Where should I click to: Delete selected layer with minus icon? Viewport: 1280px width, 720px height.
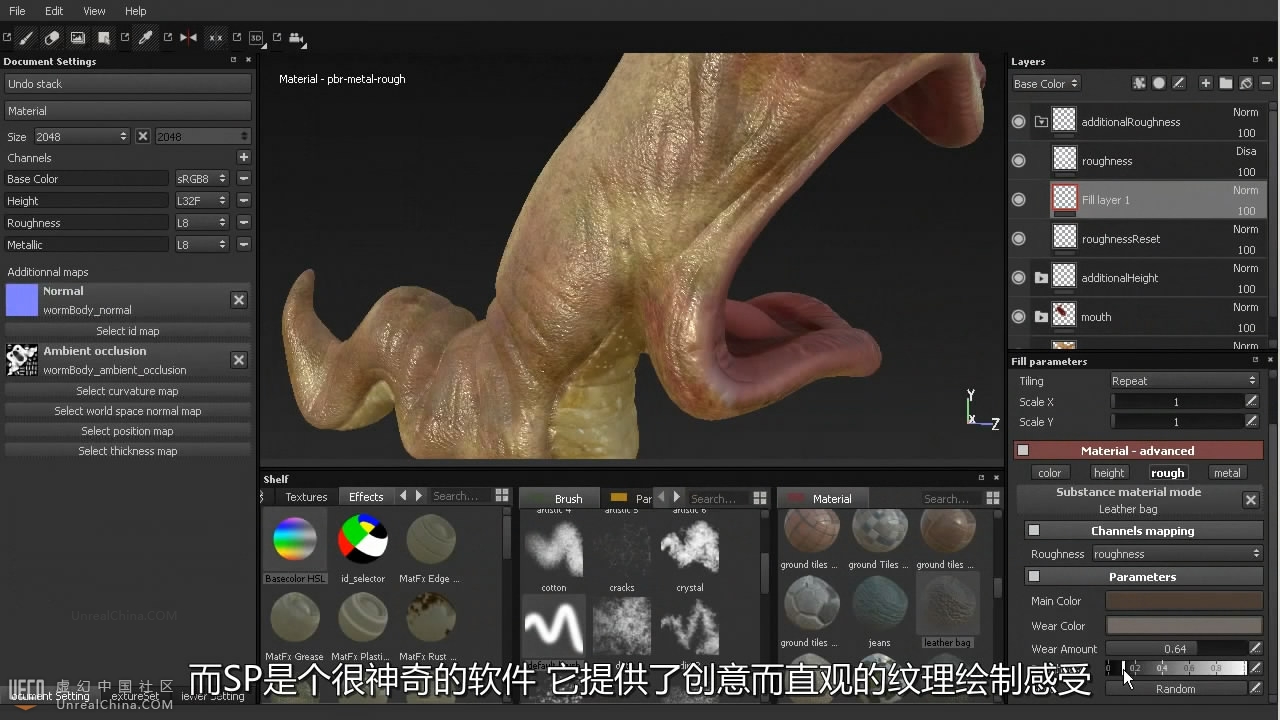click(1266, 84)
